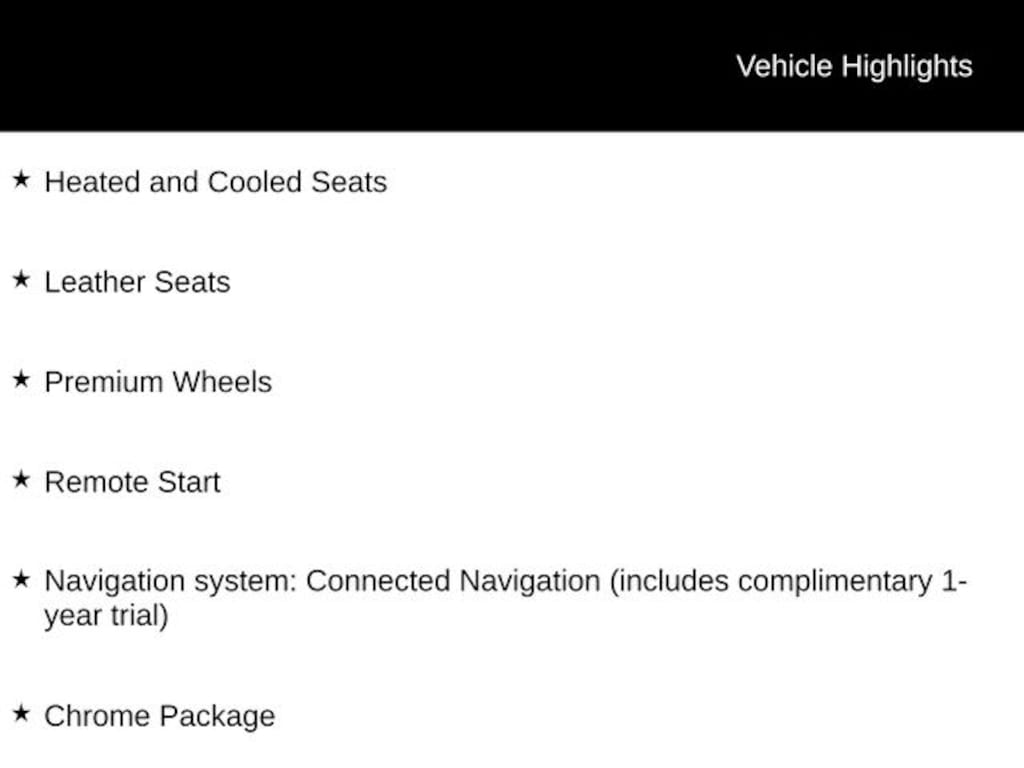
Task: Click the star bullet beside Premium Wheels
Action: [x=21, y=379]
